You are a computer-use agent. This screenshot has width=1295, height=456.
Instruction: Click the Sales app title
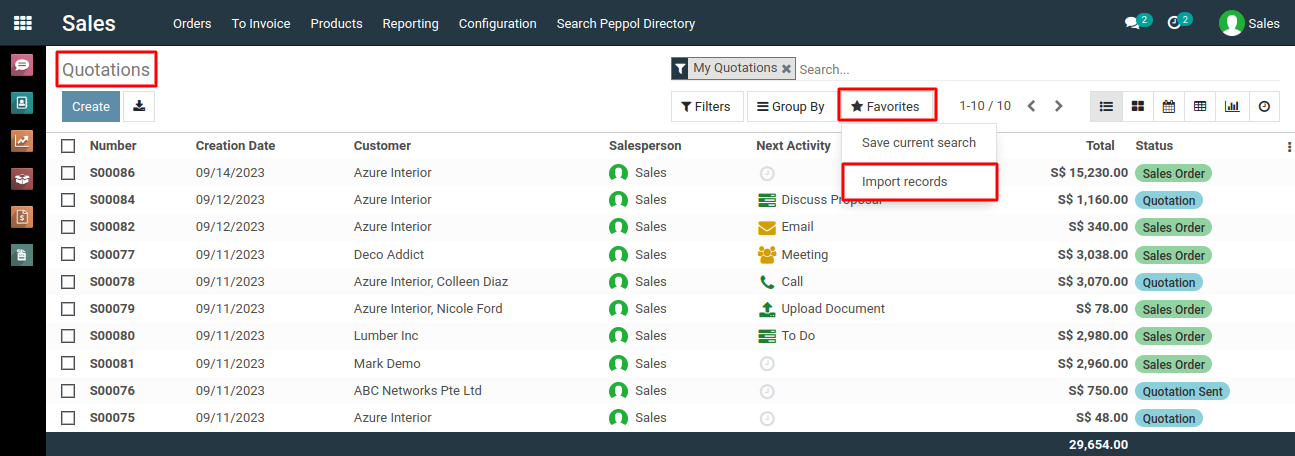coord(89,23)
